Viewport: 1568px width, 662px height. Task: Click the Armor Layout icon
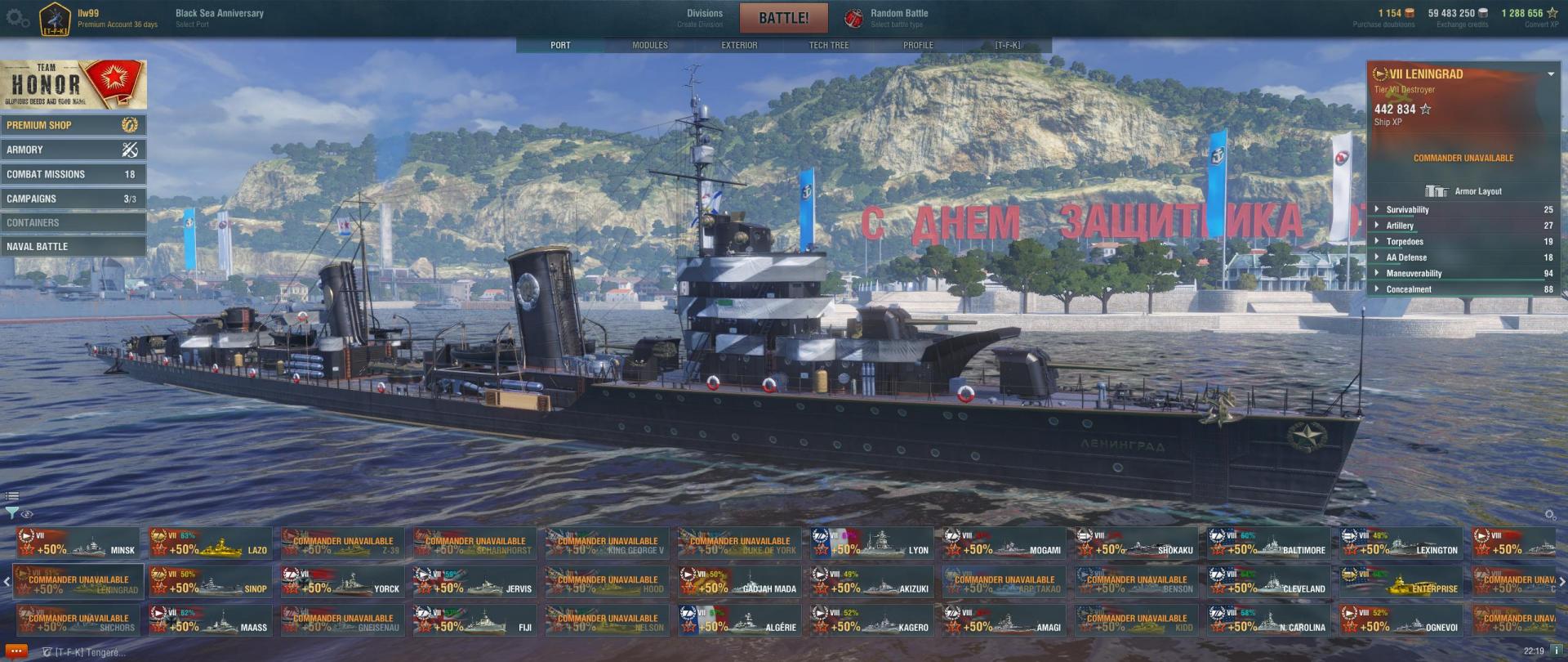1437,191
